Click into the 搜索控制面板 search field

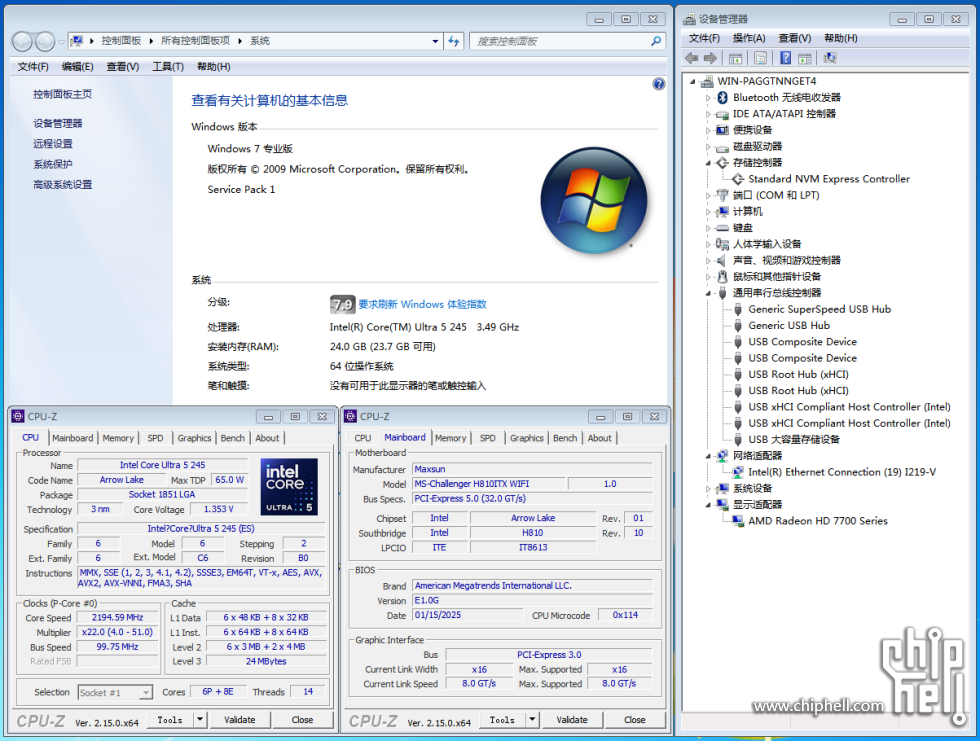point(559,41)
